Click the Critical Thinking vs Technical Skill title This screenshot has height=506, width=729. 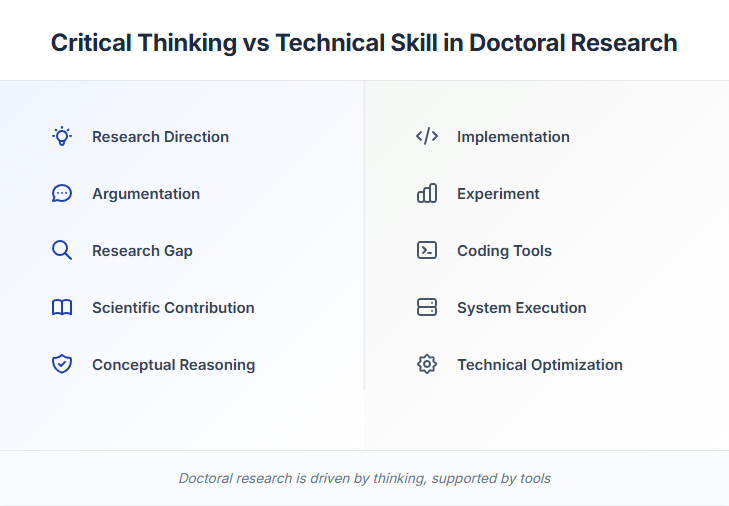tap(364, 43)
